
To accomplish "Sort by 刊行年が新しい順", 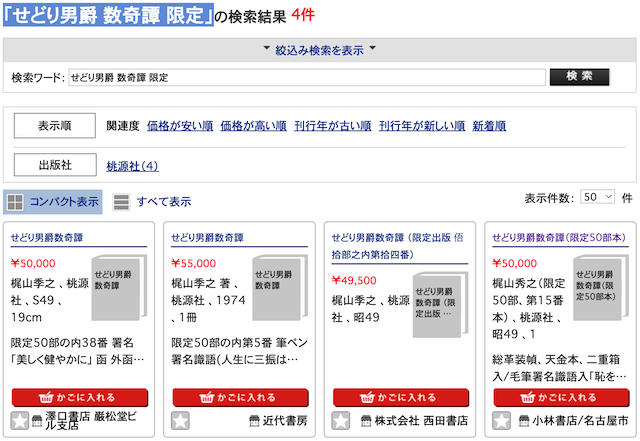I will click(422, 126).
